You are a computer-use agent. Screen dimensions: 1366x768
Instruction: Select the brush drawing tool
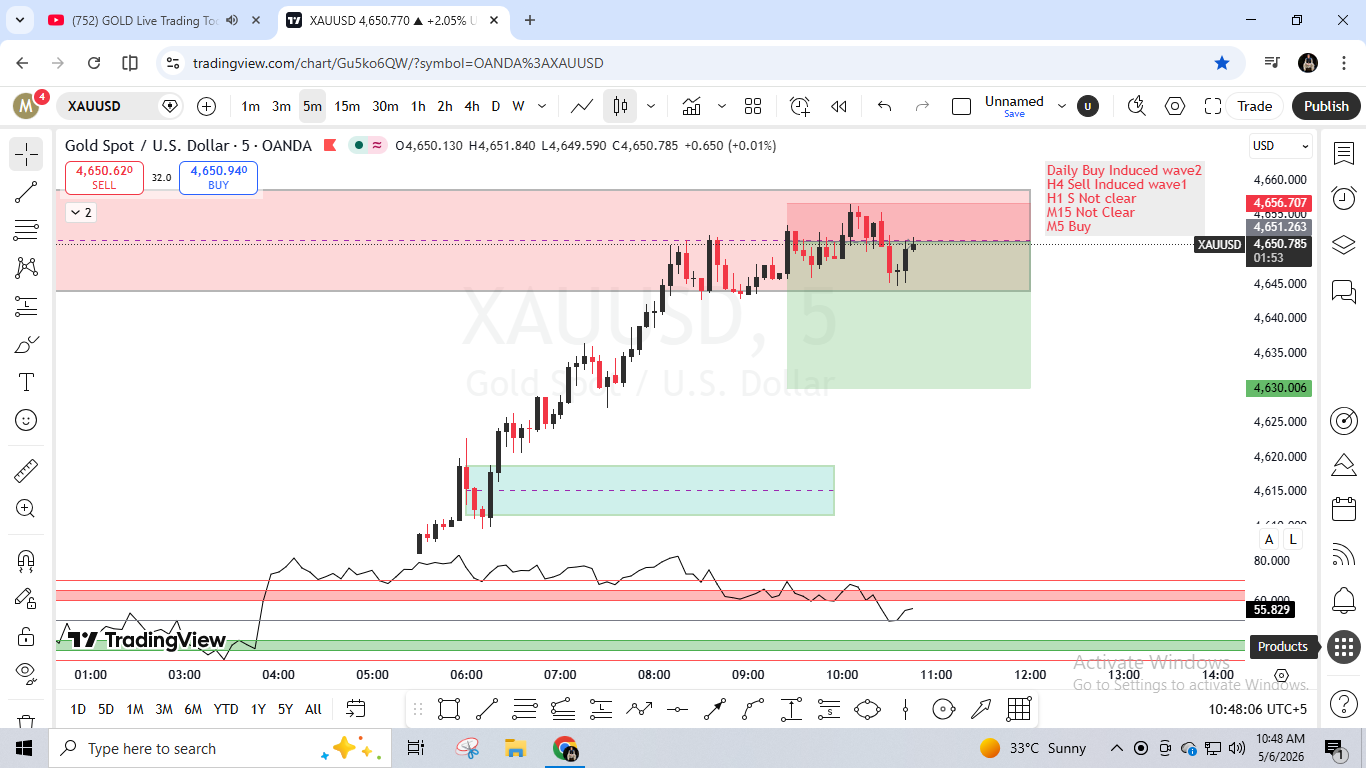click(26, 345)
